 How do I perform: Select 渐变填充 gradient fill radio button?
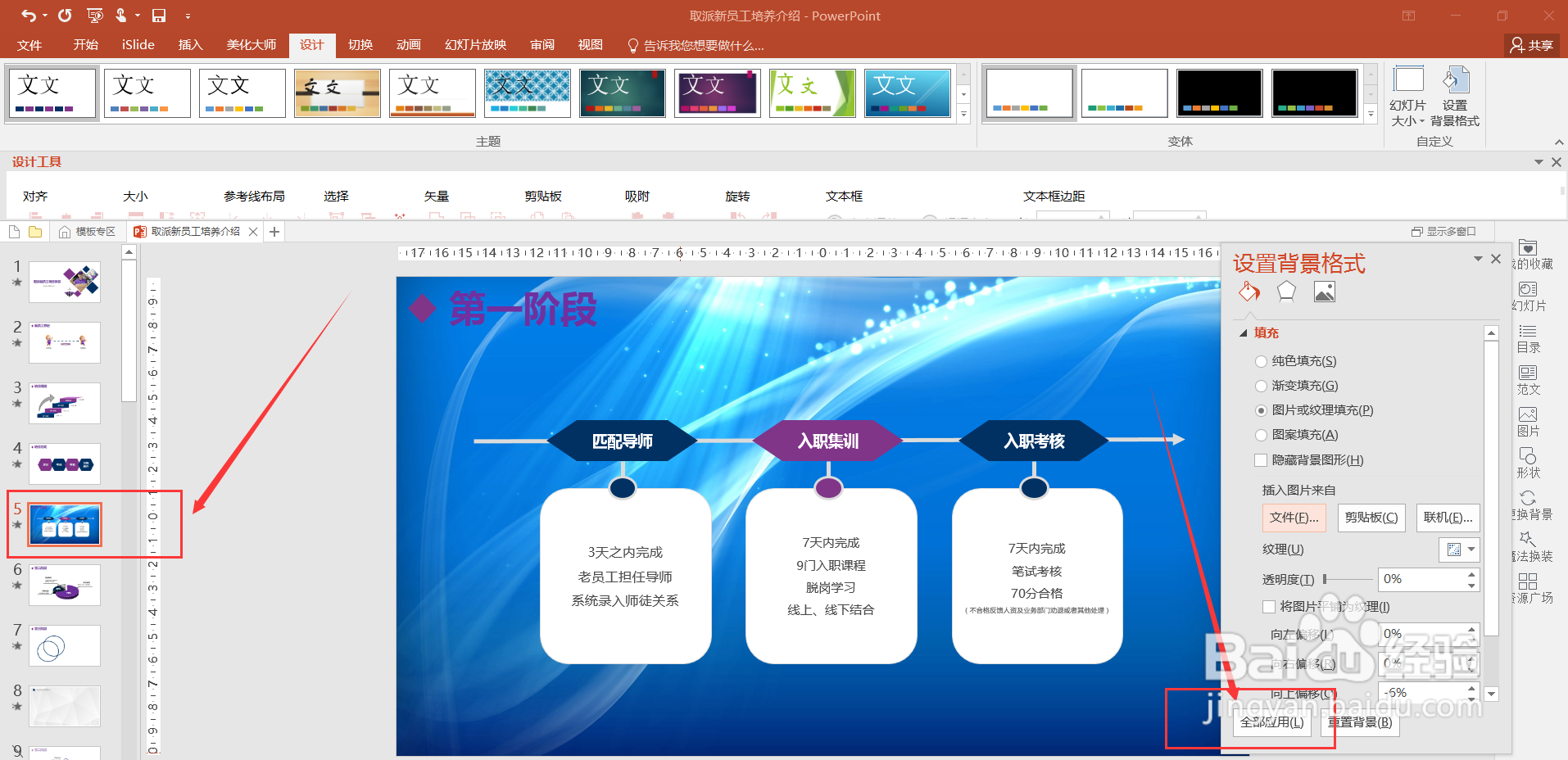click(1261, 386)
